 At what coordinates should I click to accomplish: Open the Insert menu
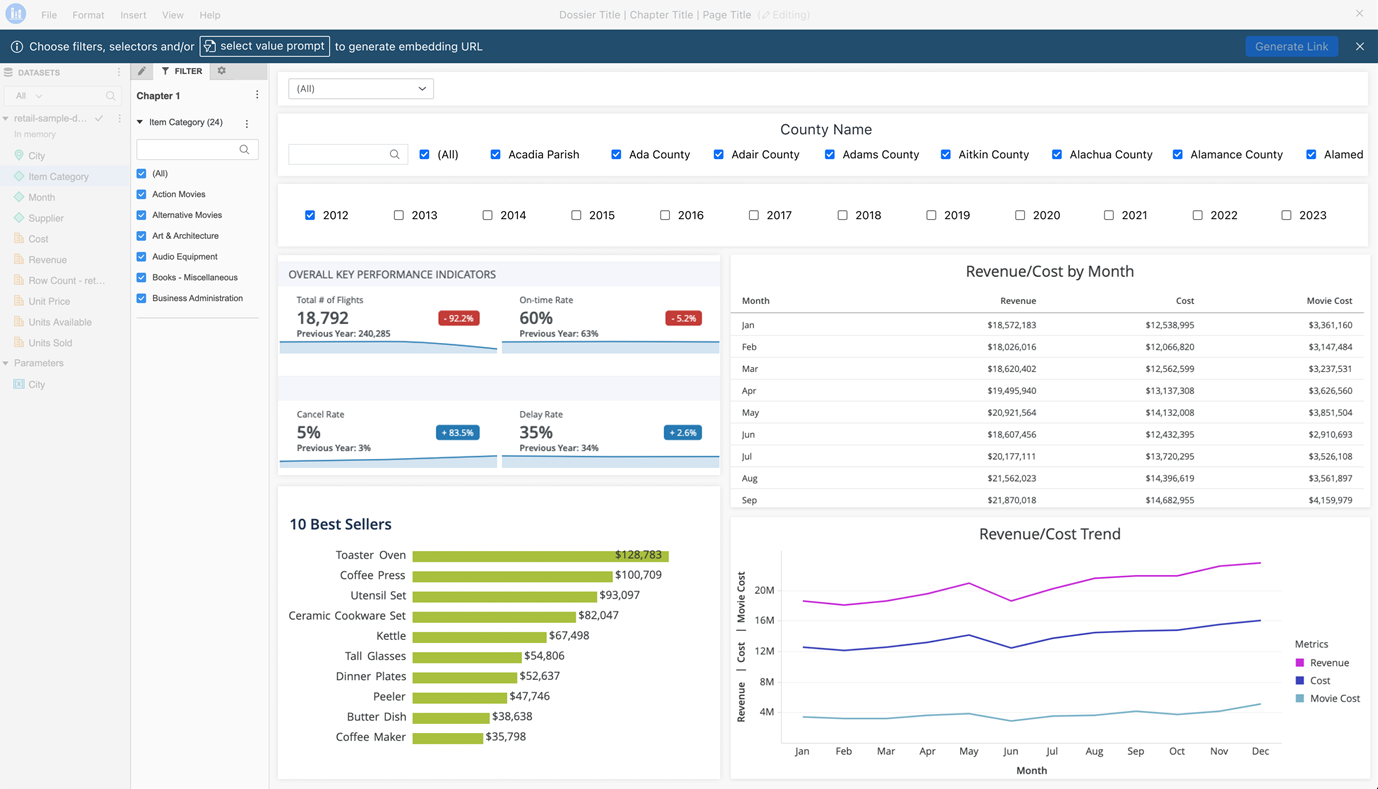pos(133,15)
